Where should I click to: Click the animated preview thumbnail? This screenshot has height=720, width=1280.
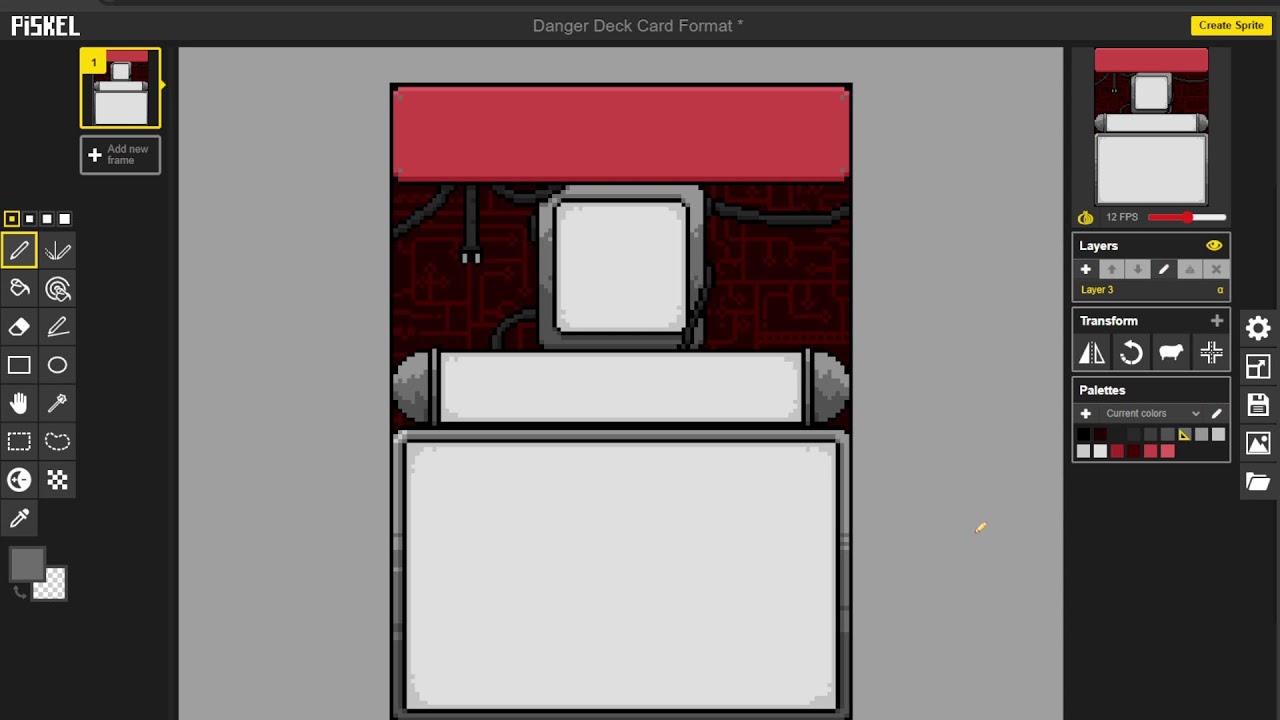[1151, 127]
